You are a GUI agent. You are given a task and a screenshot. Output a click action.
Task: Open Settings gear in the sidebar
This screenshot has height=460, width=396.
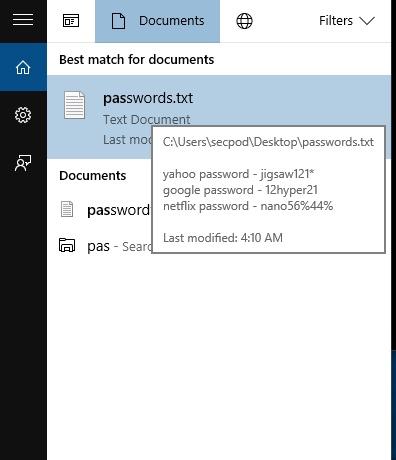pos(23,115)
